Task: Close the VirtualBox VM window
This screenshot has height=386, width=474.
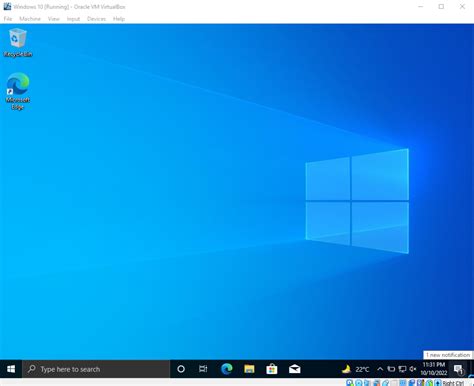Action: 462,6
